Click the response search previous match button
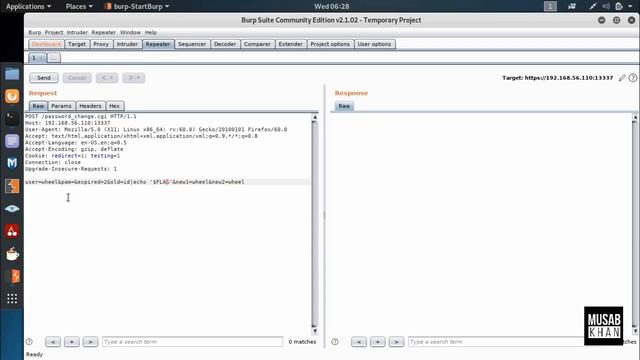 click(359, 342)
